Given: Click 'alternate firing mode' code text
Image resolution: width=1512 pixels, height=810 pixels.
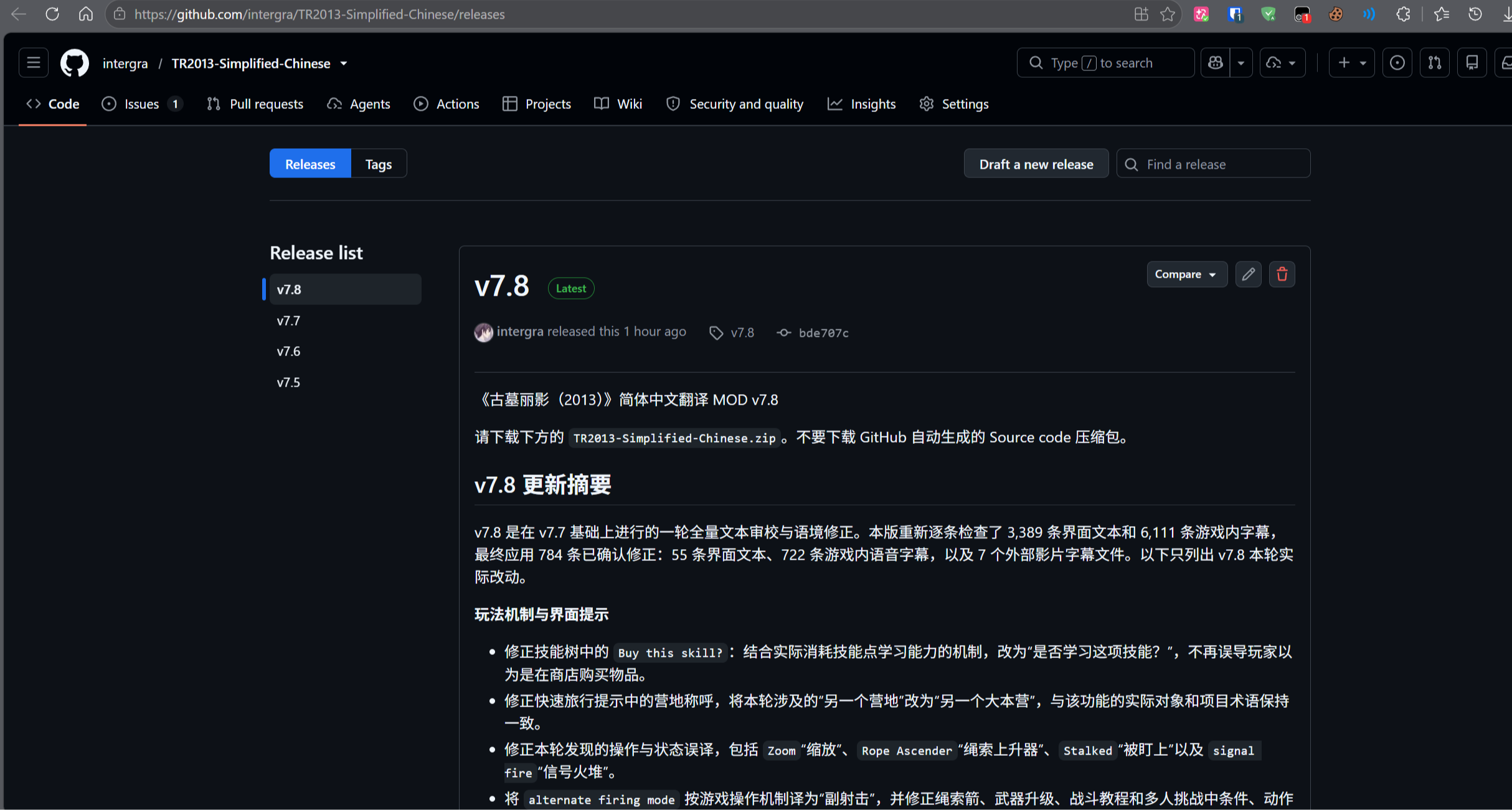Looking at the screenshot, I should (602, 800).
